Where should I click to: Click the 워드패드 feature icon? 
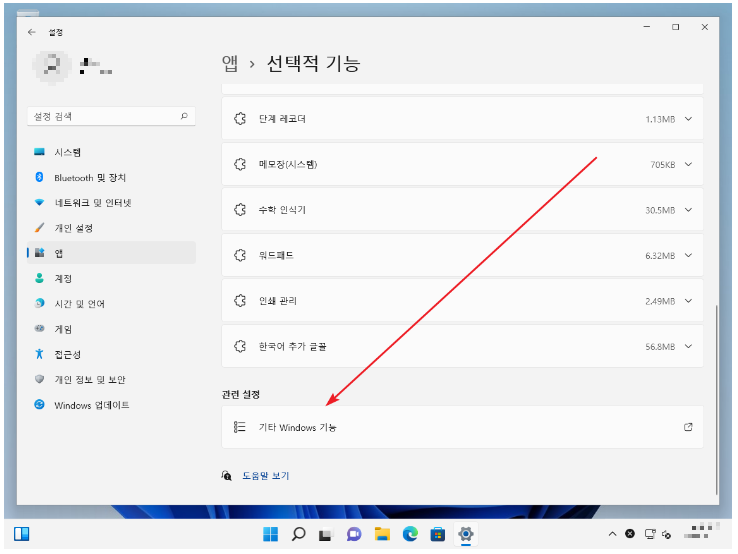click(x=240, y=255)
